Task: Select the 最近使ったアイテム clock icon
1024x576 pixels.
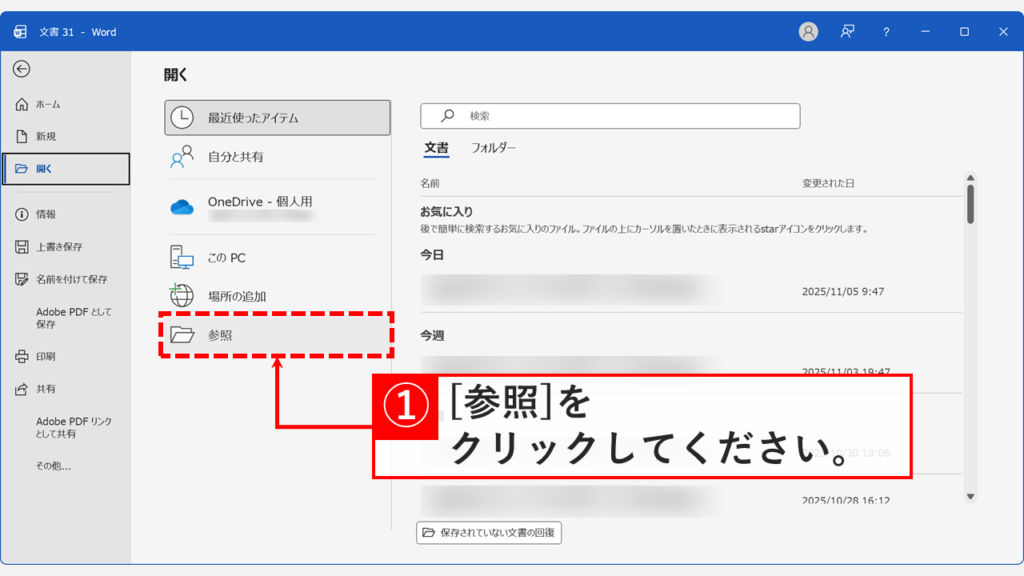Action: (x=182, y=117)
